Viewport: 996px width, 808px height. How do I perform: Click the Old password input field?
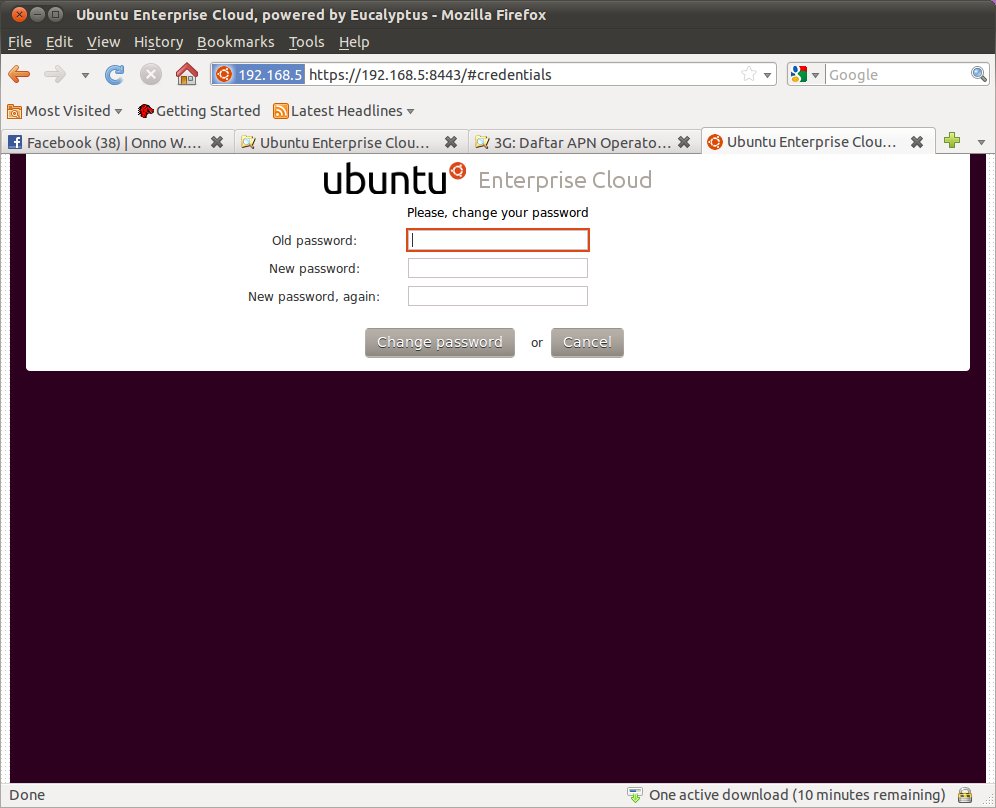click(x=497, y=240)
